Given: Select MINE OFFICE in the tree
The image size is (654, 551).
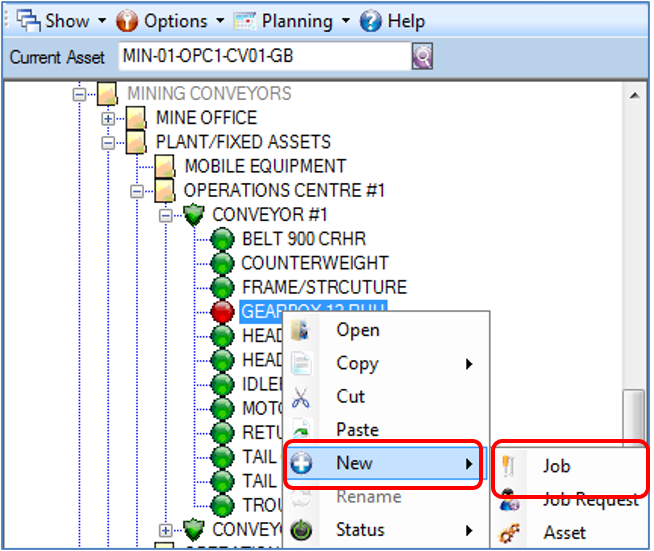Looking at the screenshot, I should (206, 118).
